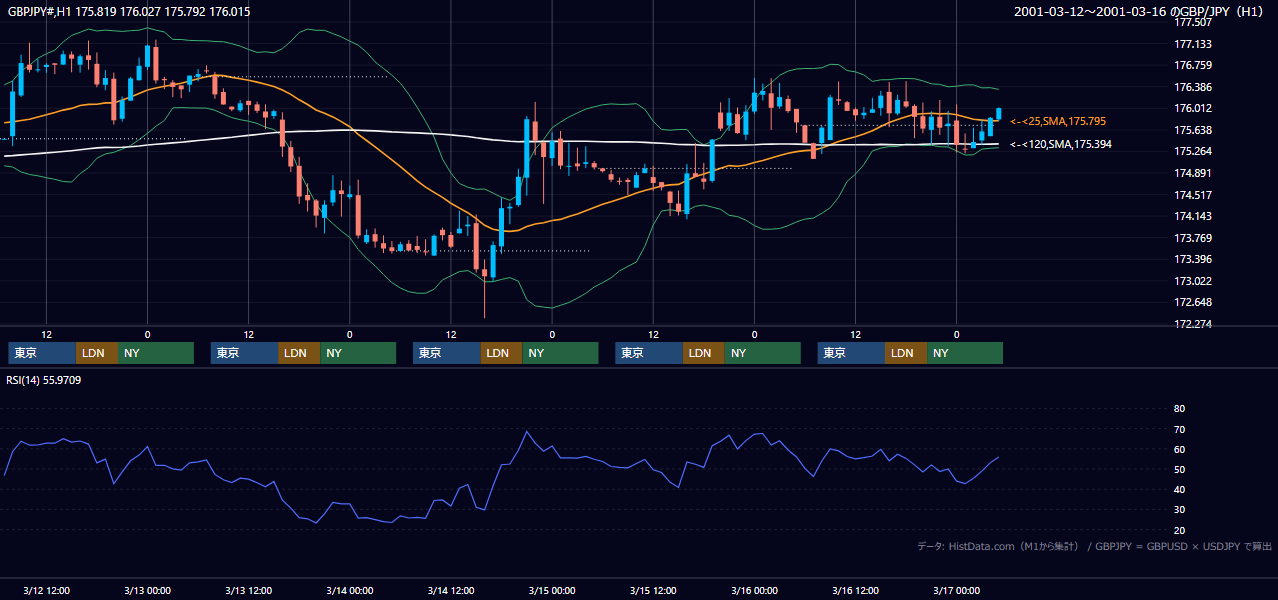Click the RSI axis level 70
1278x600 pixels.
click(1179, 429)
